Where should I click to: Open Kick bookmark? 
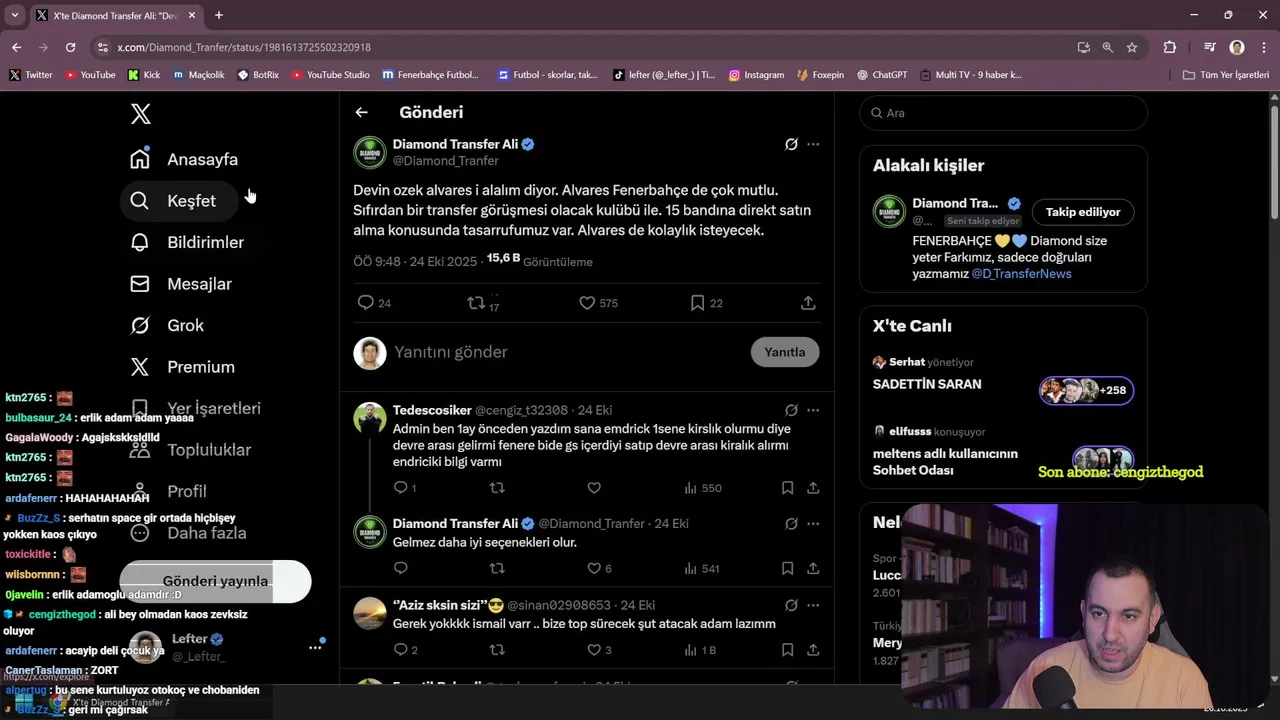144,75
